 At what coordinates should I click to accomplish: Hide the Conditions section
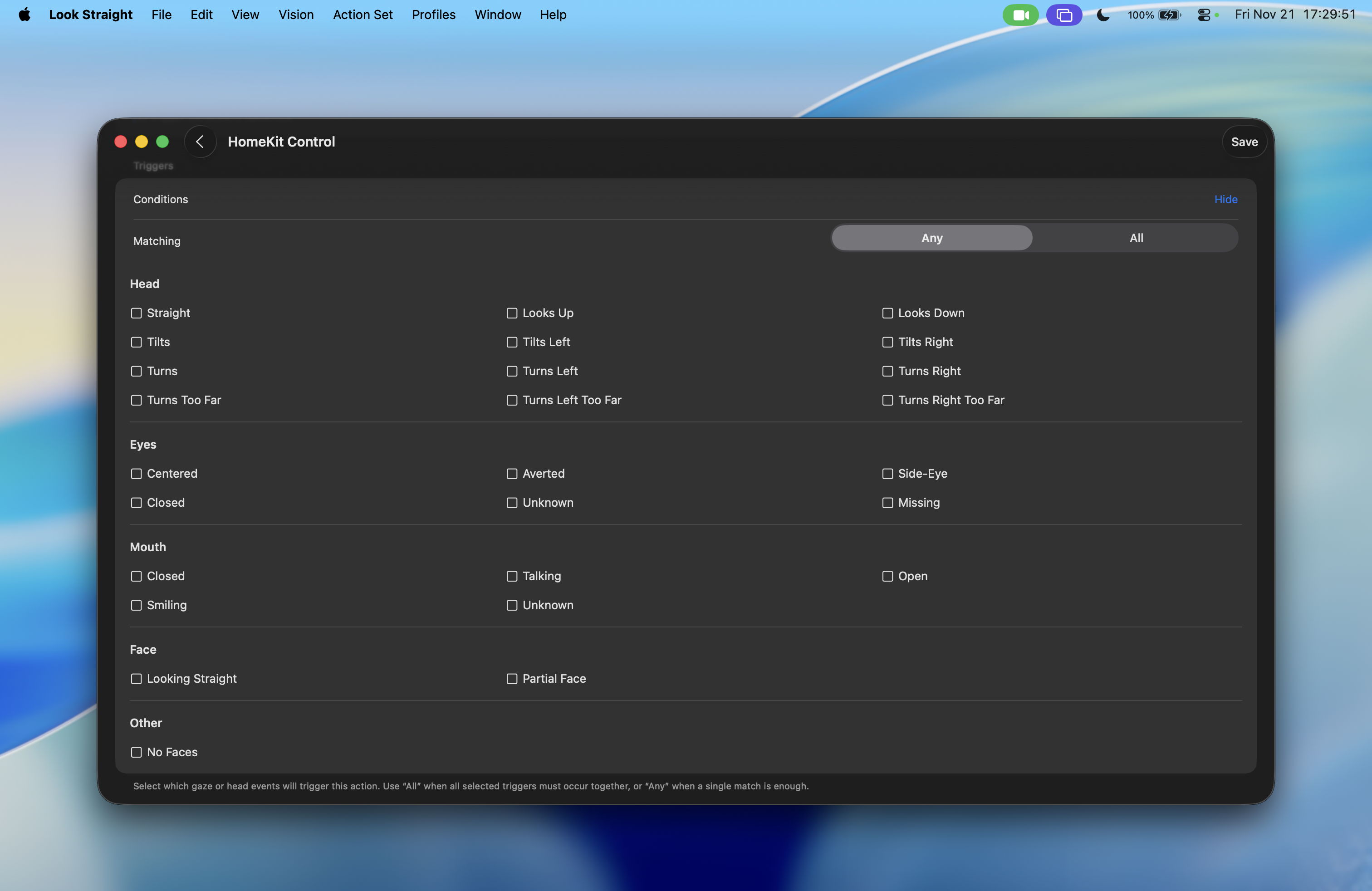(1225, 200)
